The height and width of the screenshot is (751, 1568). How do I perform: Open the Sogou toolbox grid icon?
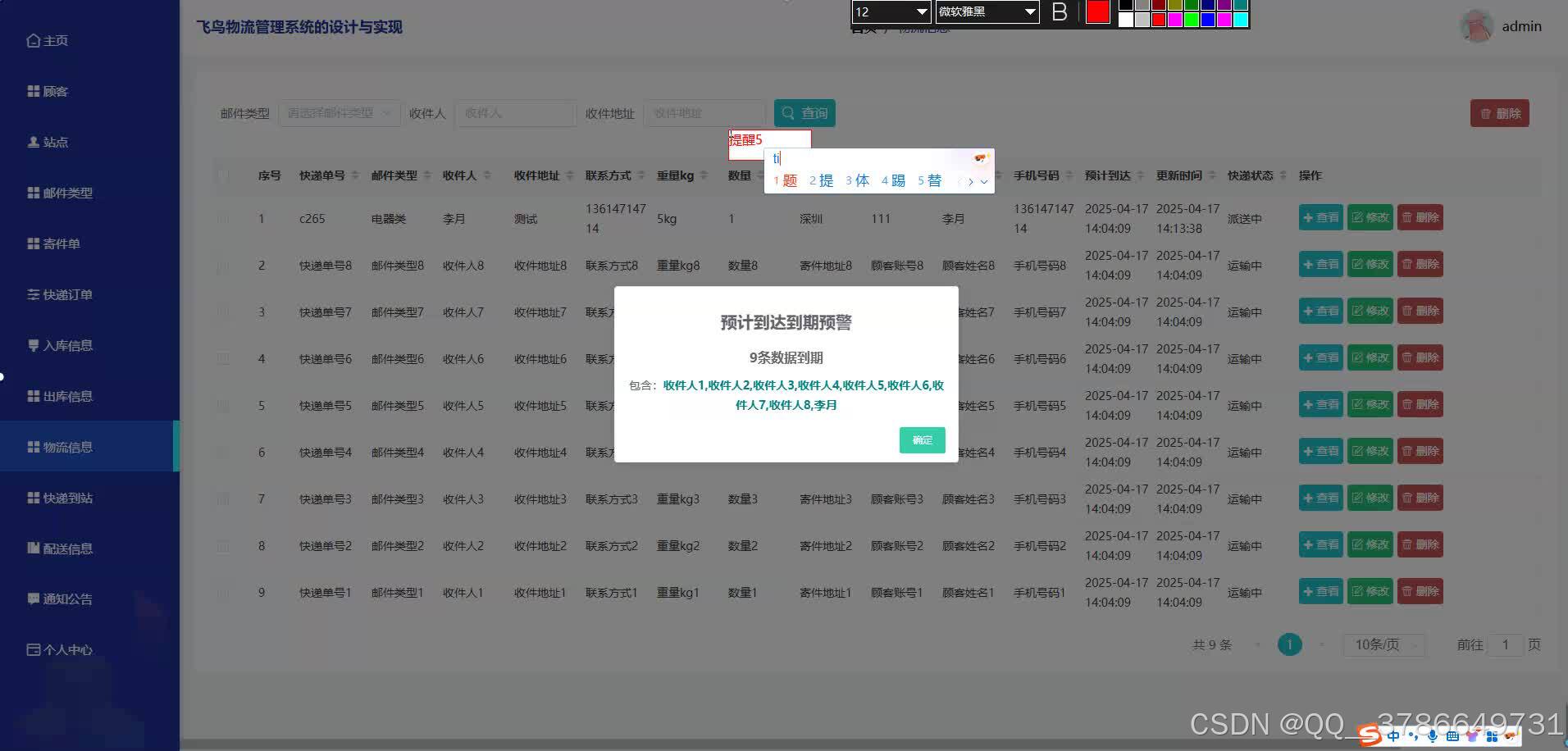[x=1491, y=736]
